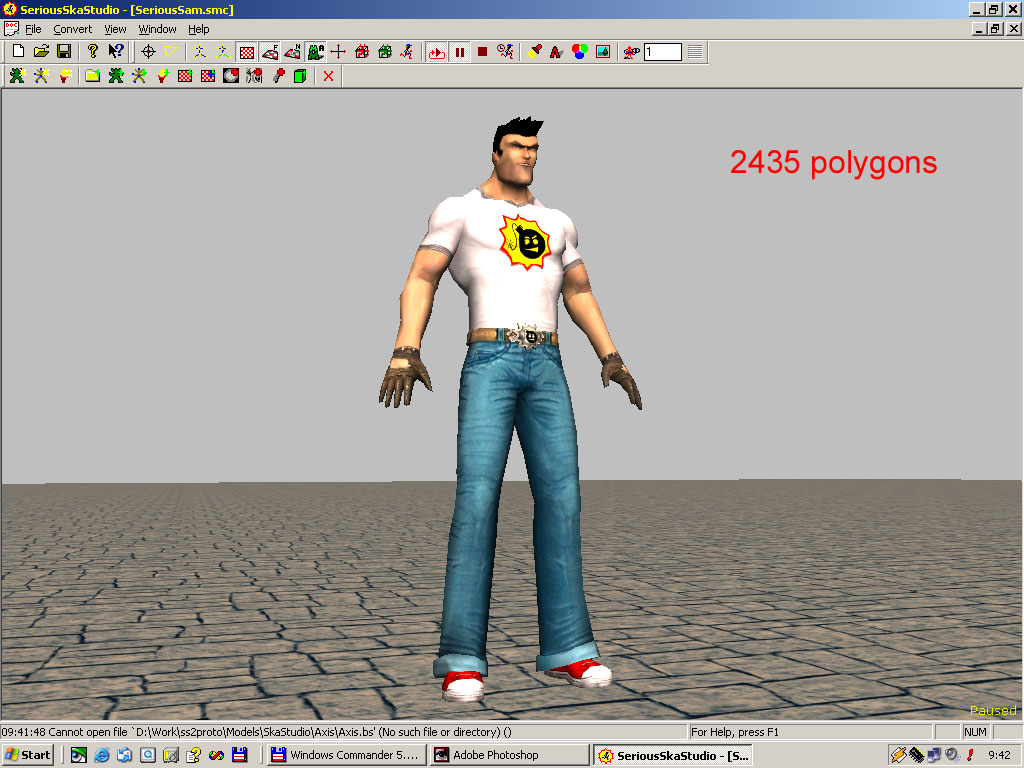This screenshot has height=768, width=1024.
Task: Click the 9:42 system clock
Action: pos(999,755)
